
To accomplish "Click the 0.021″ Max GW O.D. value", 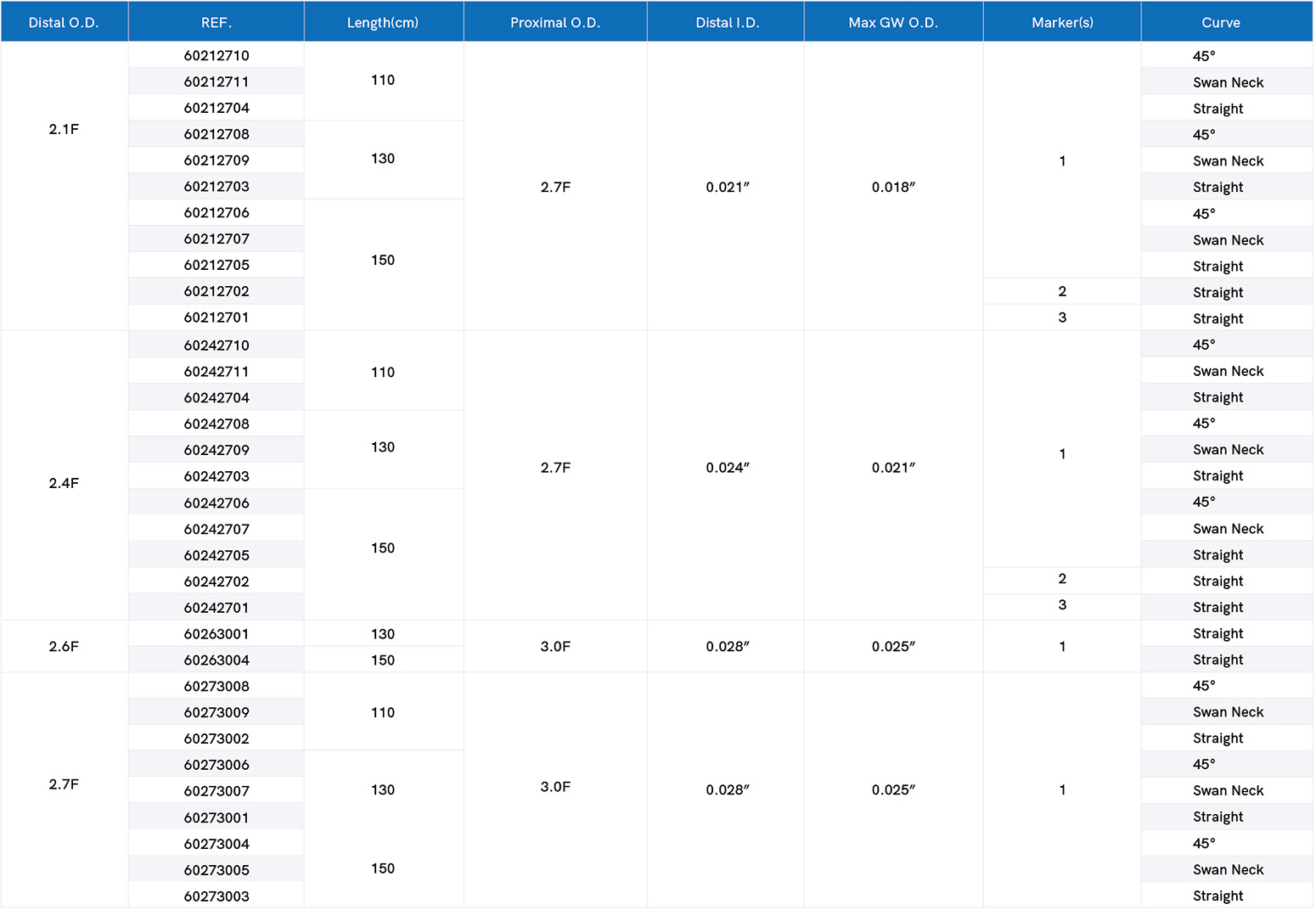I will 893,468.
